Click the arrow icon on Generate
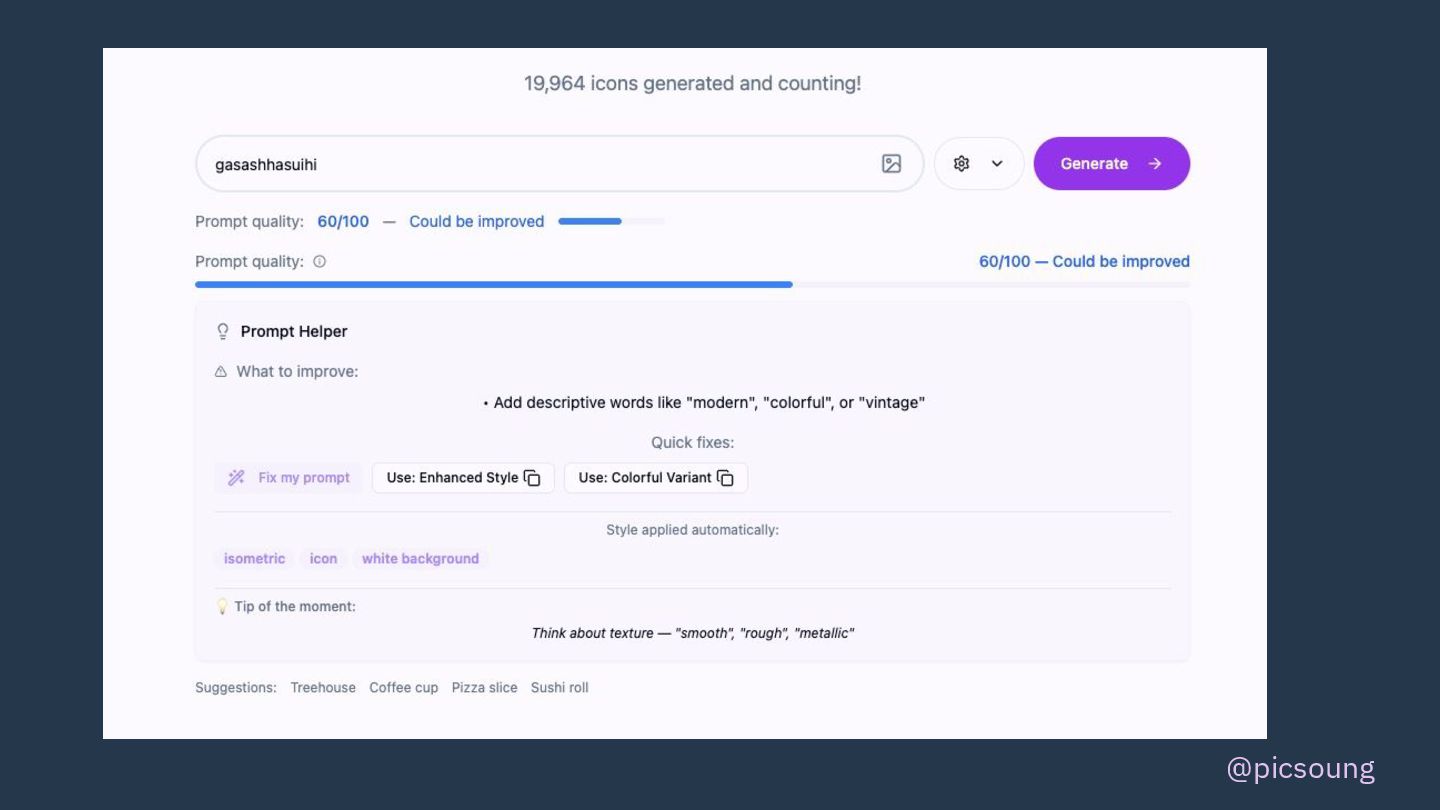 (x=1155, y=164)
